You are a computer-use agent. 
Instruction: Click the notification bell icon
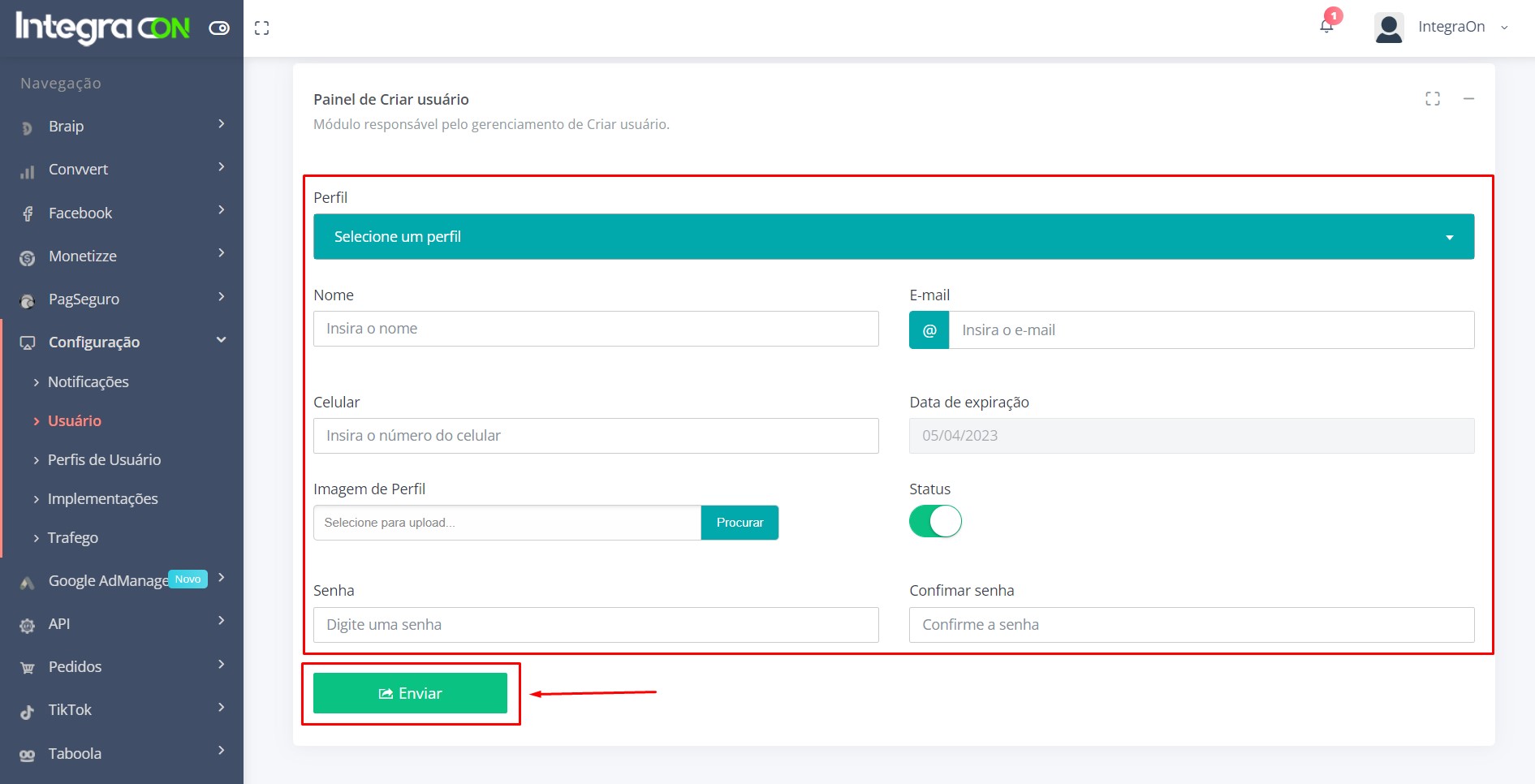coord(1326,26)
